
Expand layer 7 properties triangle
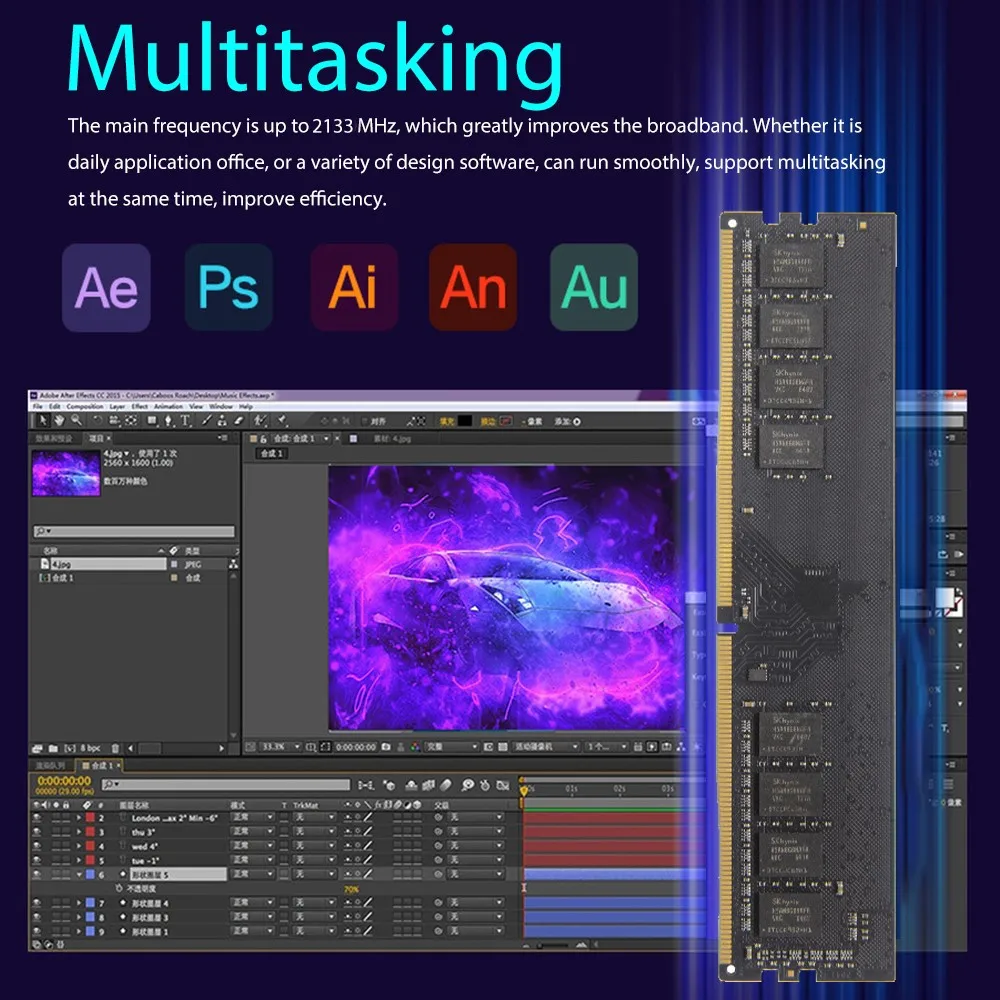pos(79,903)
